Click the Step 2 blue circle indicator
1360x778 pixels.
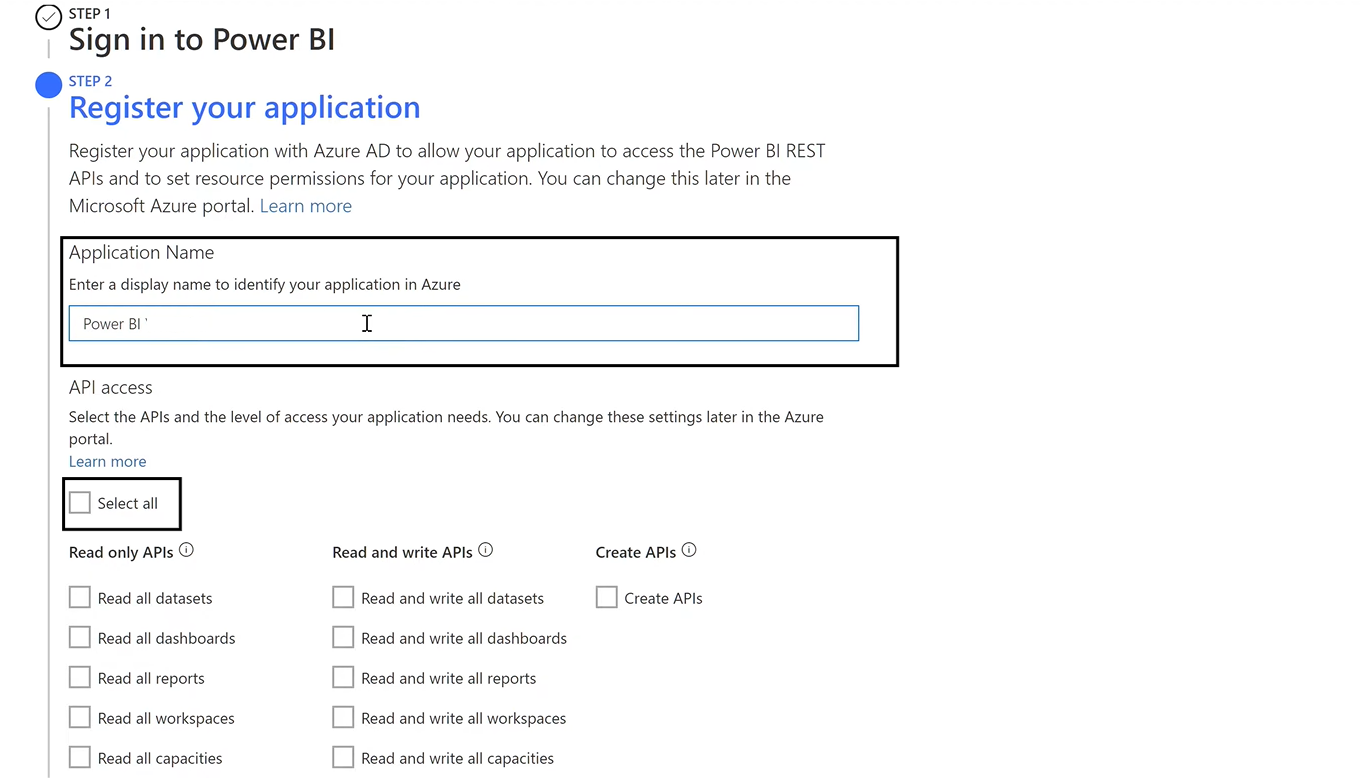(48, 85)
